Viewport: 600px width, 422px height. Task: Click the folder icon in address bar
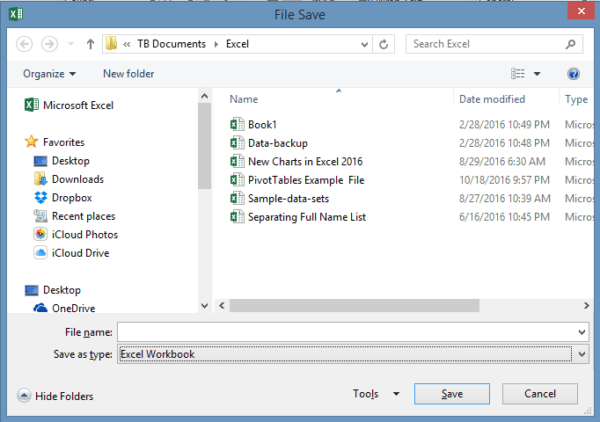point(111,44)
